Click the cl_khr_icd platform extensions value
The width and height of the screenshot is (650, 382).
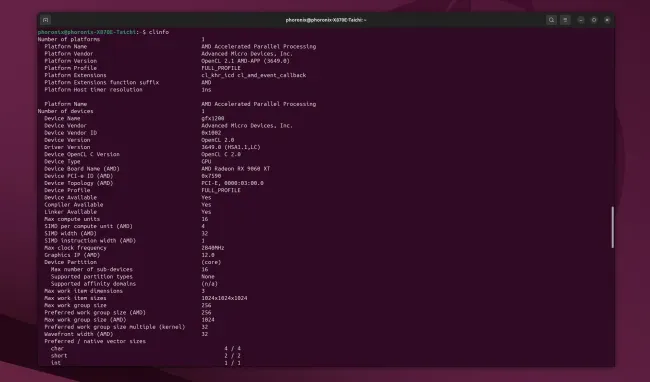point(253,75)
